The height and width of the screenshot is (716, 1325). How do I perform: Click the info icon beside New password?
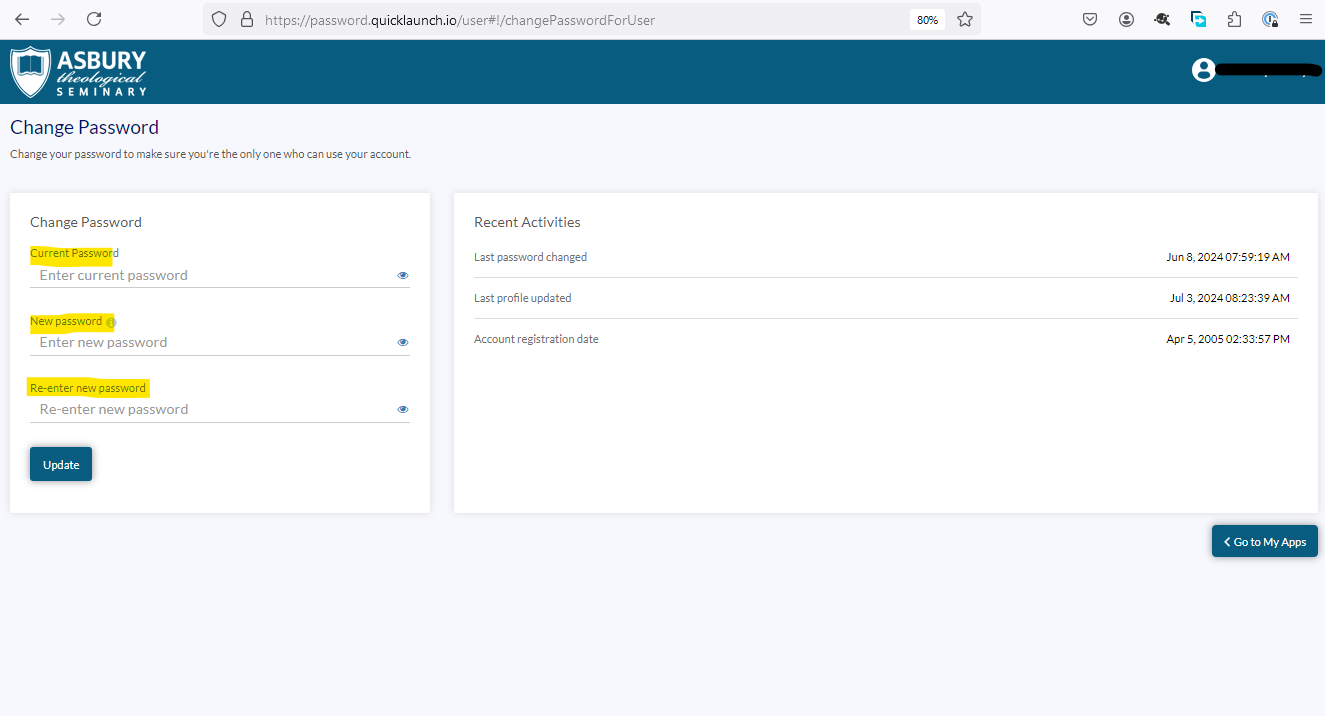111,322
